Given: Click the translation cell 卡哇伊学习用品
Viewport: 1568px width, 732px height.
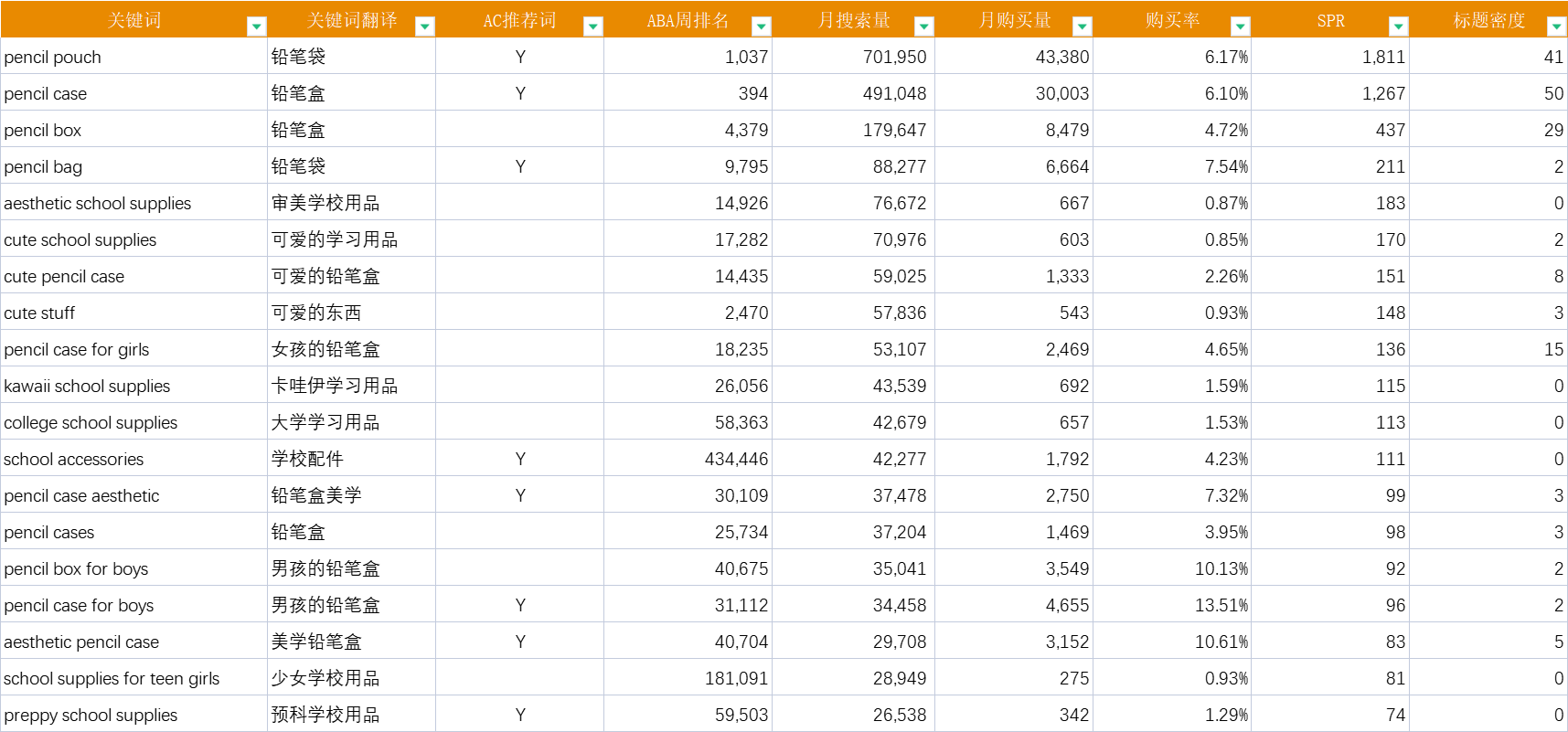Looking at the screenshot, I should (351, 386).
